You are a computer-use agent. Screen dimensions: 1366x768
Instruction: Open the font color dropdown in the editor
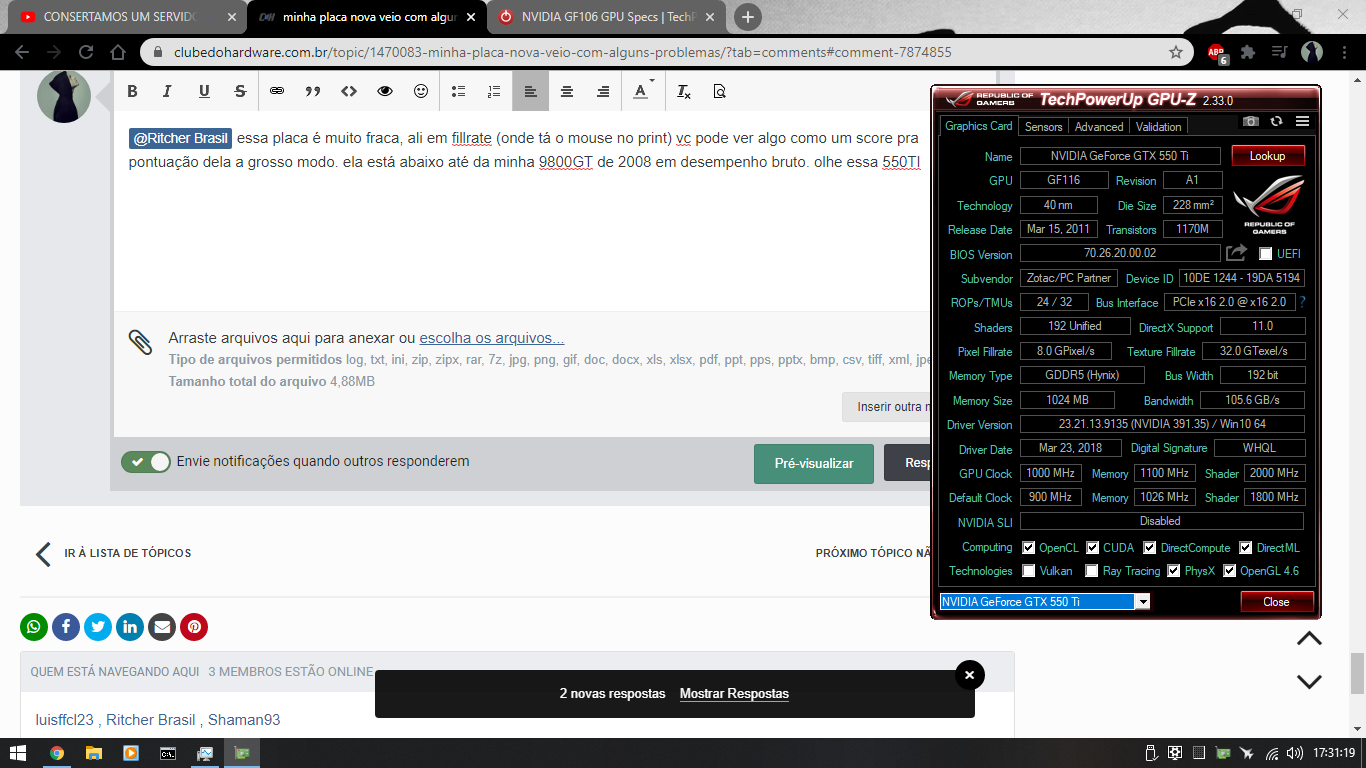(x=641, y=91)
